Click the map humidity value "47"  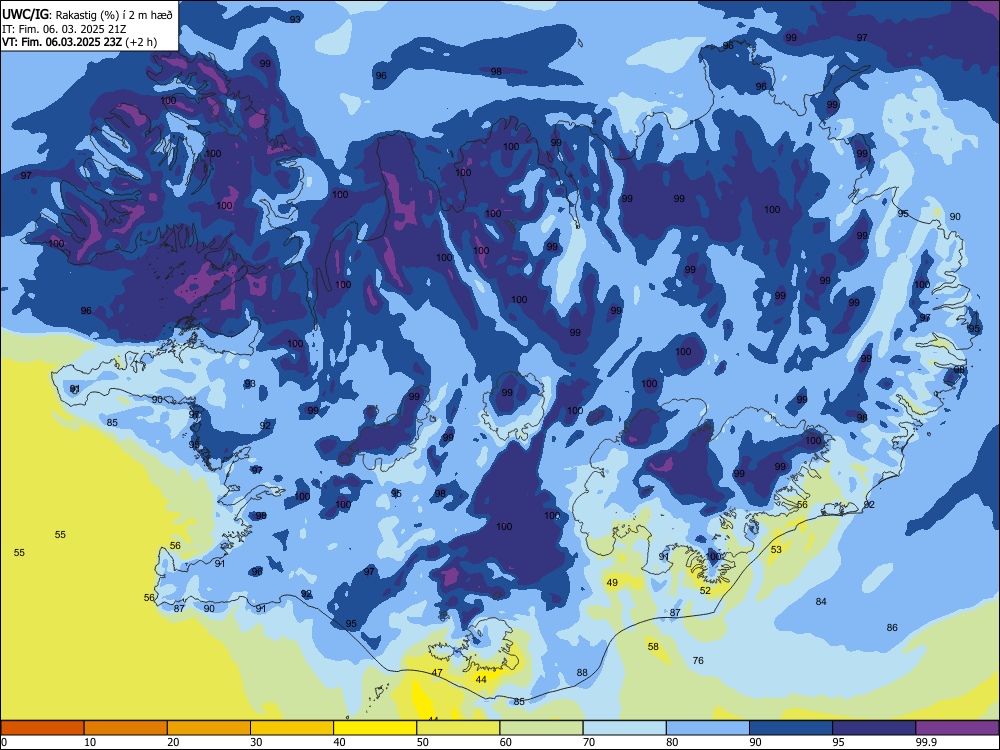click(x=437, y=673)
